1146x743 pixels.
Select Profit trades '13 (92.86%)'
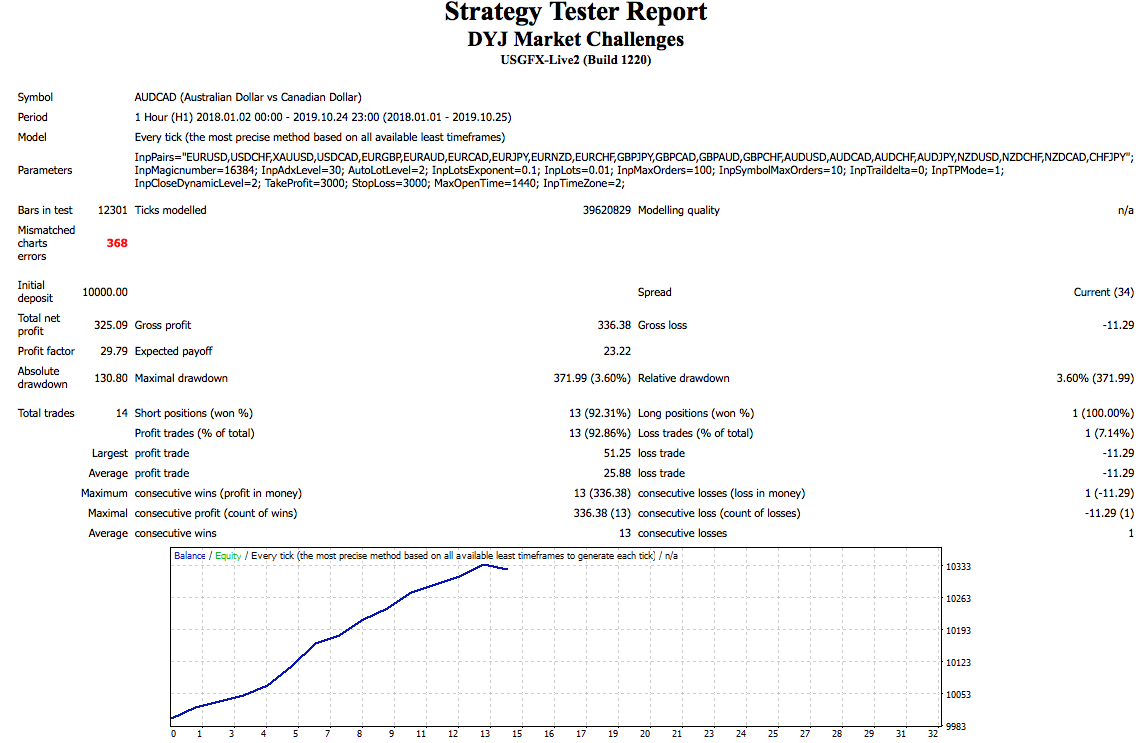pyautogui.click(x=599, y=433)
